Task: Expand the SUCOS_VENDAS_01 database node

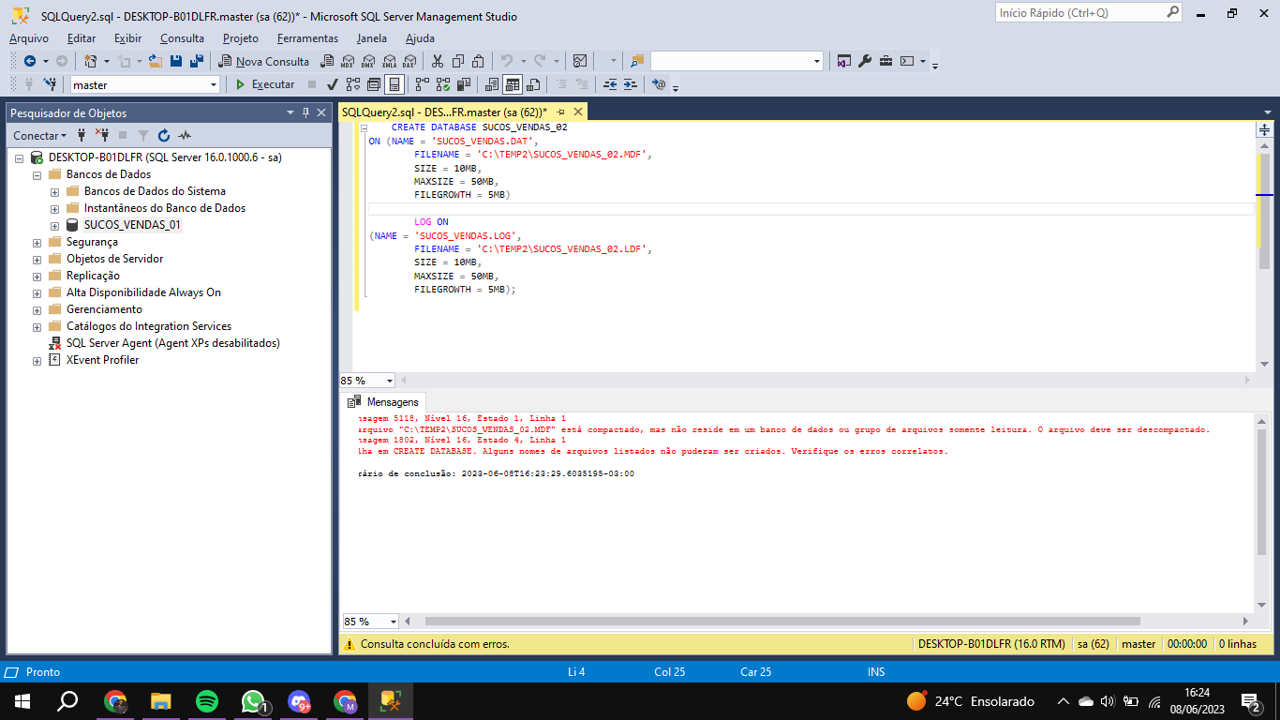Action: [x=55, y=226]
